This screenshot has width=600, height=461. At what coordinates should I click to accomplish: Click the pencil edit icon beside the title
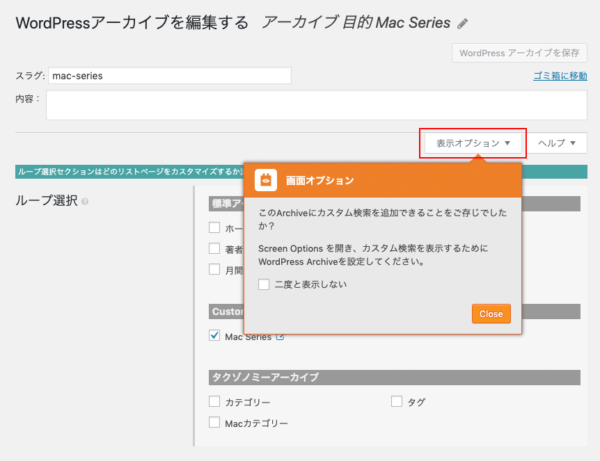463,24
